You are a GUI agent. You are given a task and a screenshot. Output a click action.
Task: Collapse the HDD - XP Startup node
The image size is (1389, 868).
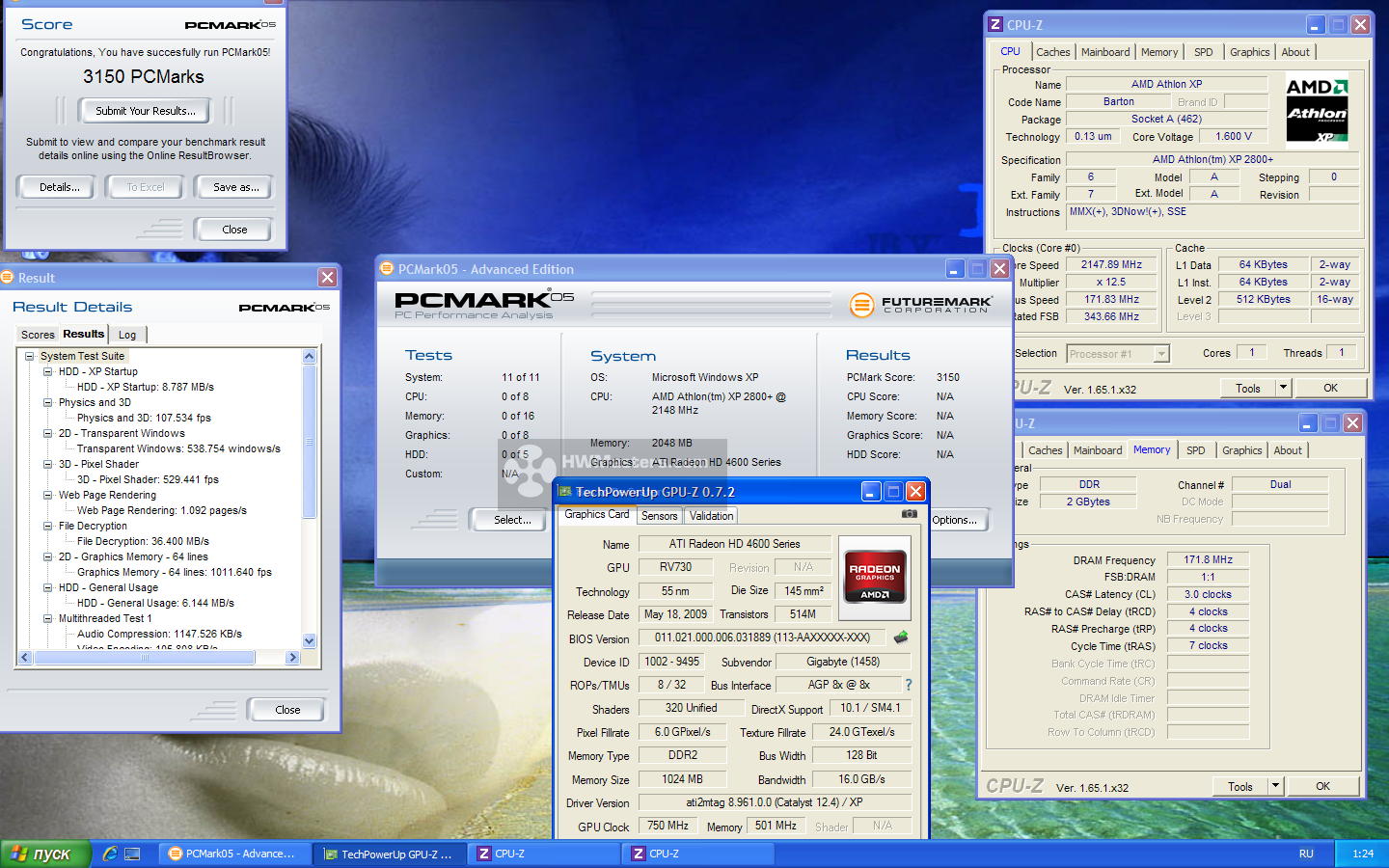pyautogui.click(x=48, y=371)
